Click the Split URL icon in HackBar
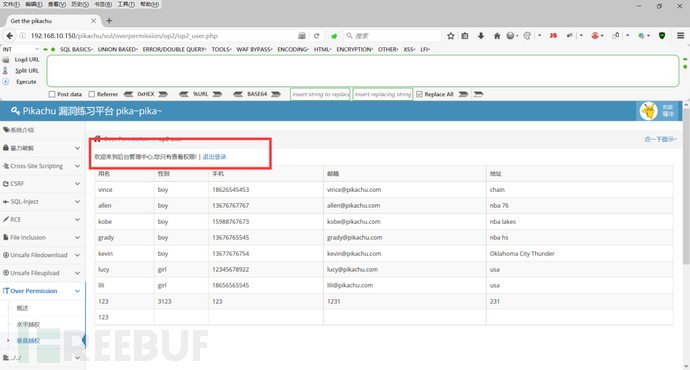The image size is (690, 370). (x=6, y=70)
